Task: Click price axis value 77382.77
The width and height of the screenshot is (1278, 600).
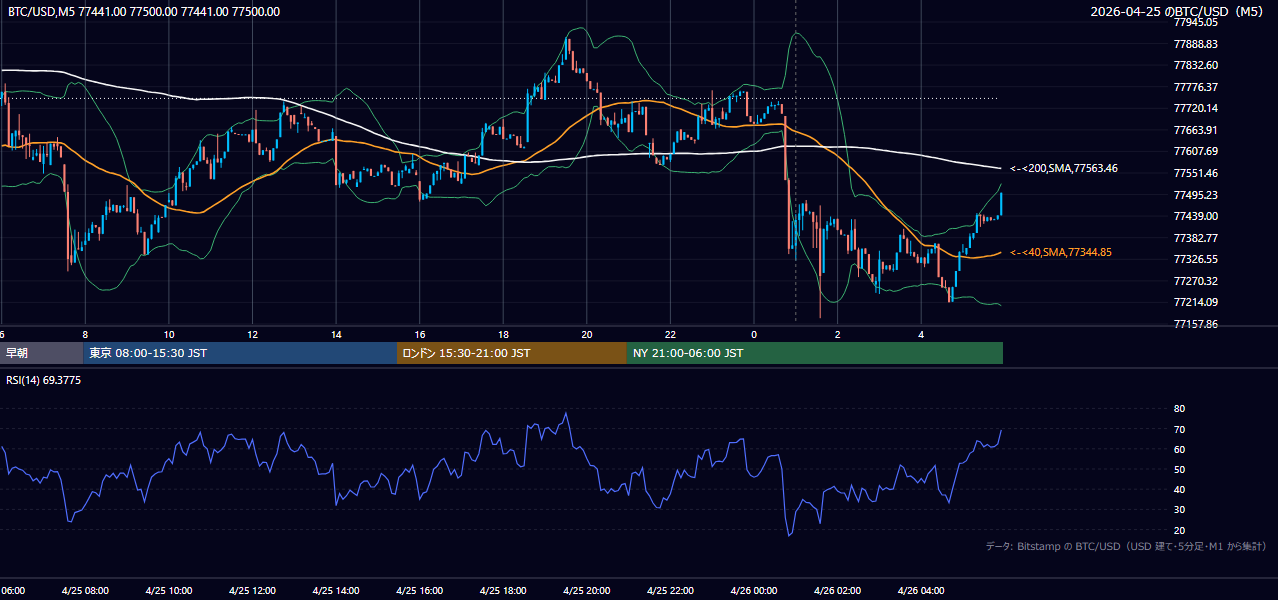Action: click(x=1195, y=238)
